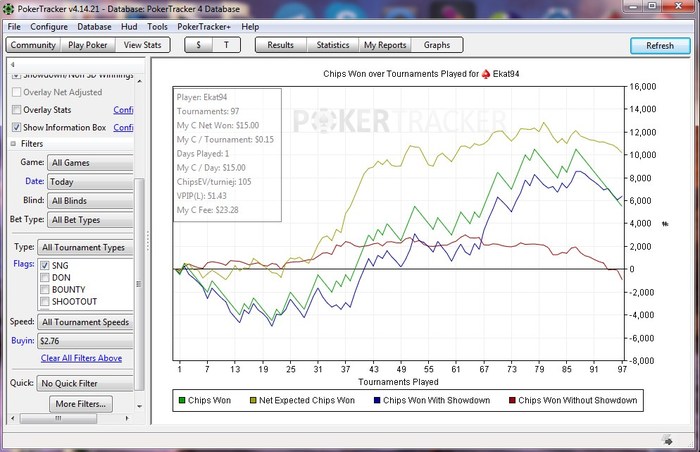Click the sidebar splitter grip dots

click(148, 241)
